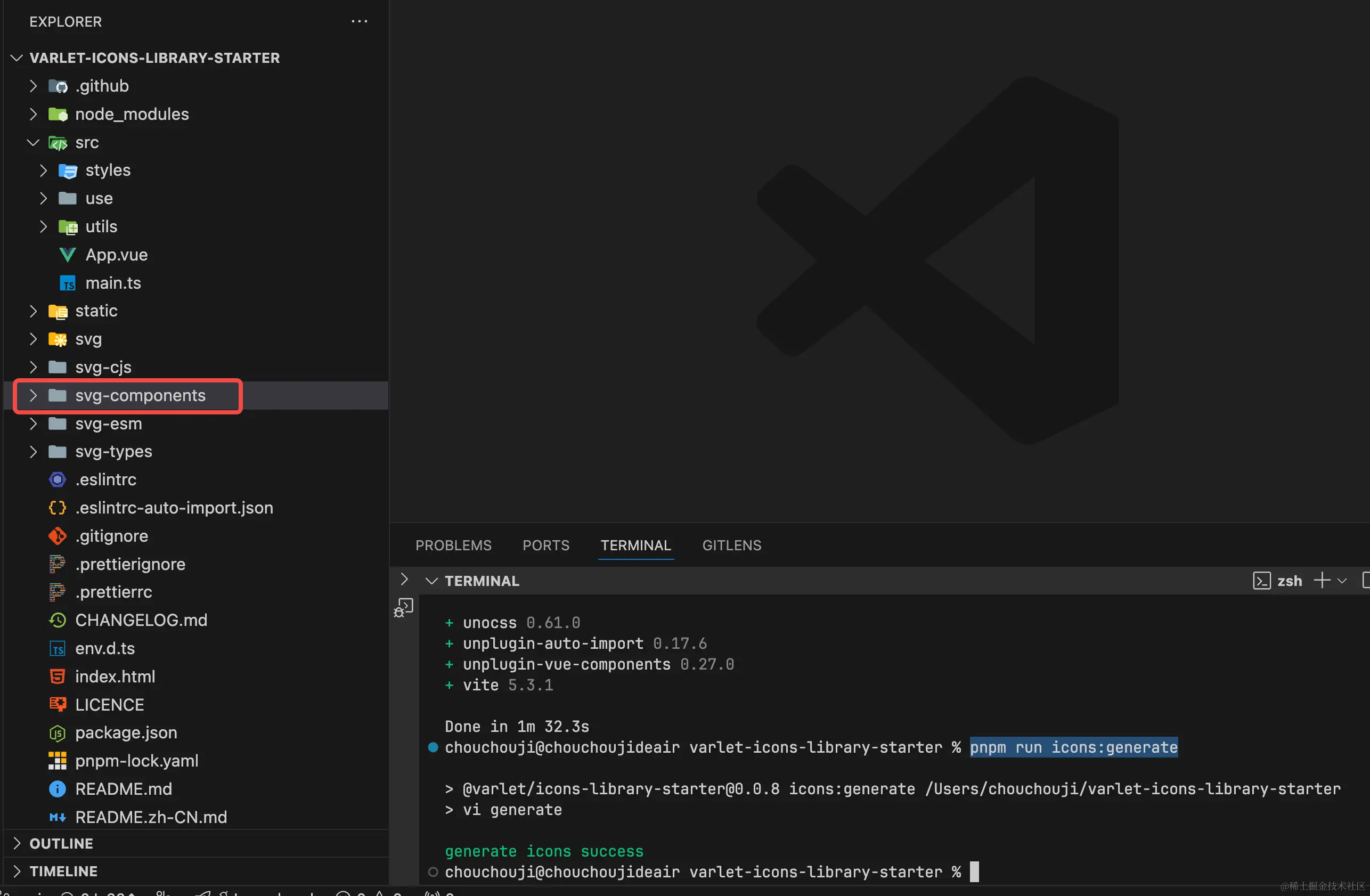Click the info icon beside README.md

[x=57, y=789]
